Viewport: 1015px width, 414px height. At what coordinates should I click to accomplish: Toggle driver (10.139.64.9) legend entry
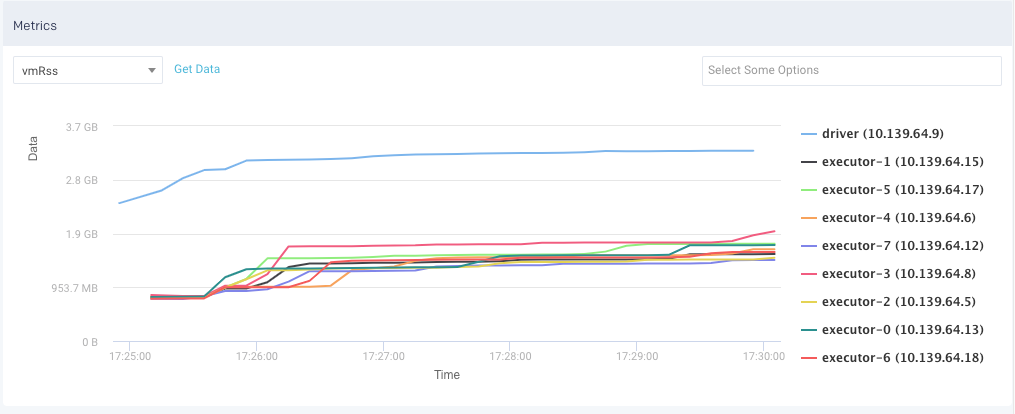[x=882, y=133]
